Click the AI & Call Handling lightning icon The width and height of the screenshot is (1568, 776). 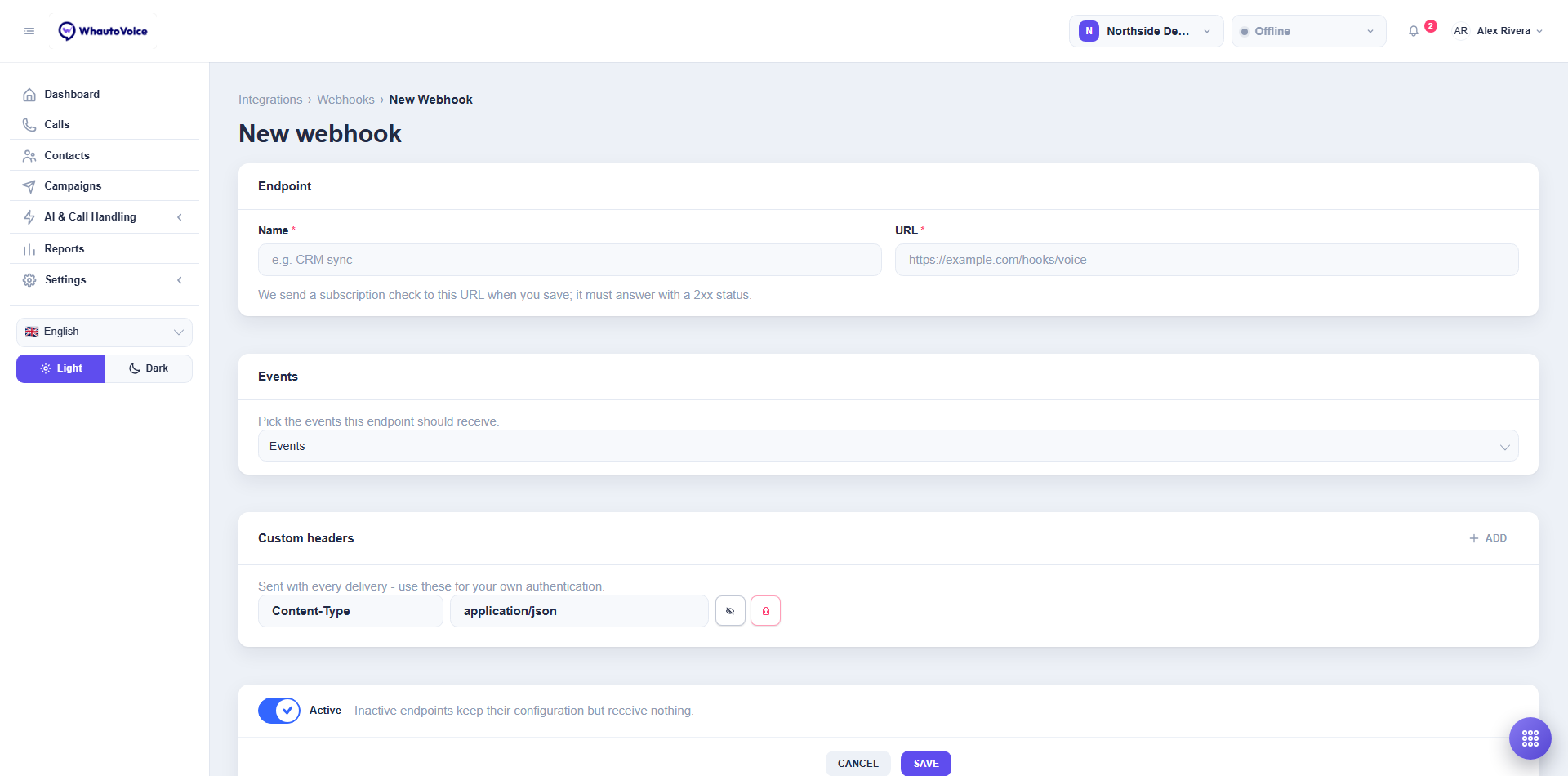tap(29, 217)
